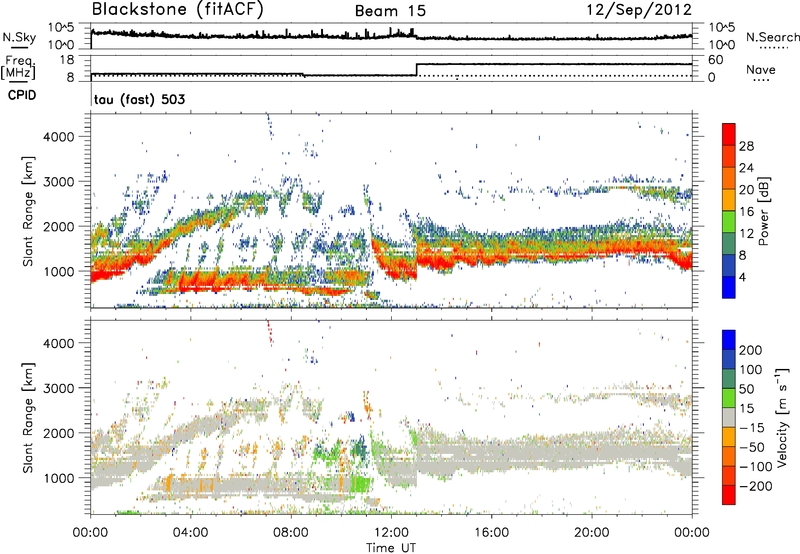Viewport: 800px width, 554px height.
Task: Click the "20" tick on Power colorbar
Action: pos(746,190)
